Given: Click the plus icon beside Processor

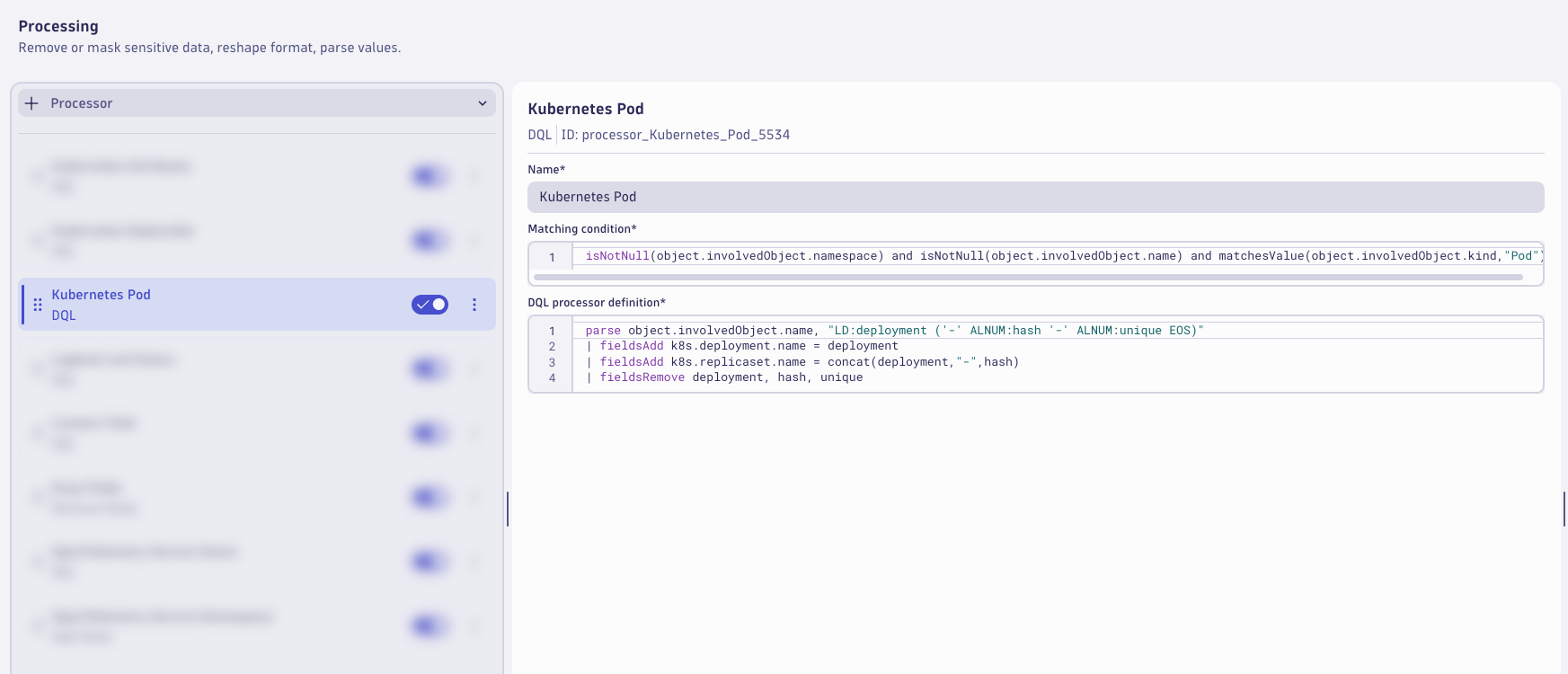Looking at the screenshot, I should 31,103.
